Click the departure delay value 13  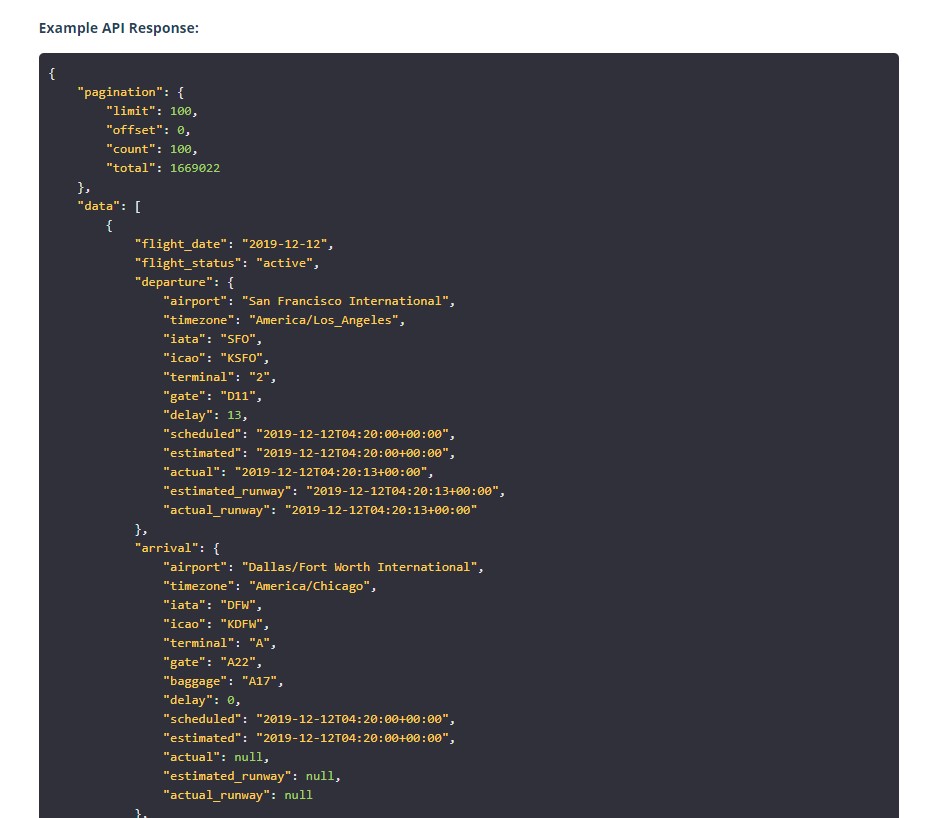point(235,415)
